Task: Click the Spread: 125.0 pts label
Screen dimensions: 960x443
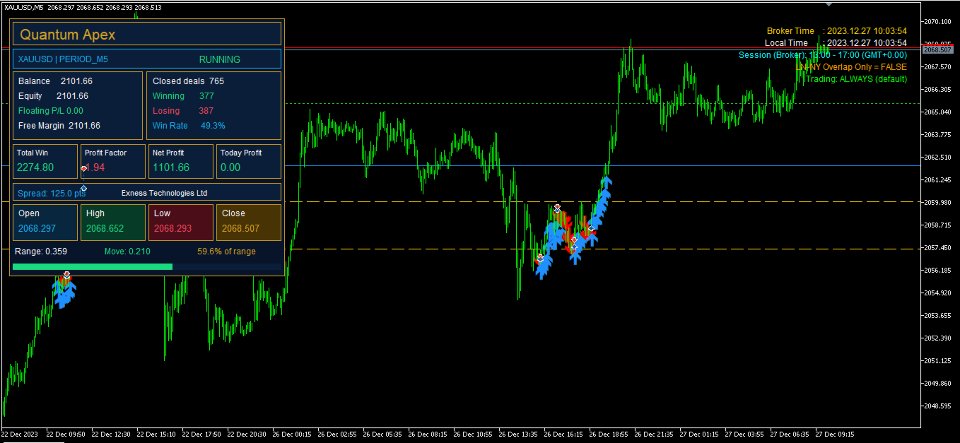Action: click(51, 193)
